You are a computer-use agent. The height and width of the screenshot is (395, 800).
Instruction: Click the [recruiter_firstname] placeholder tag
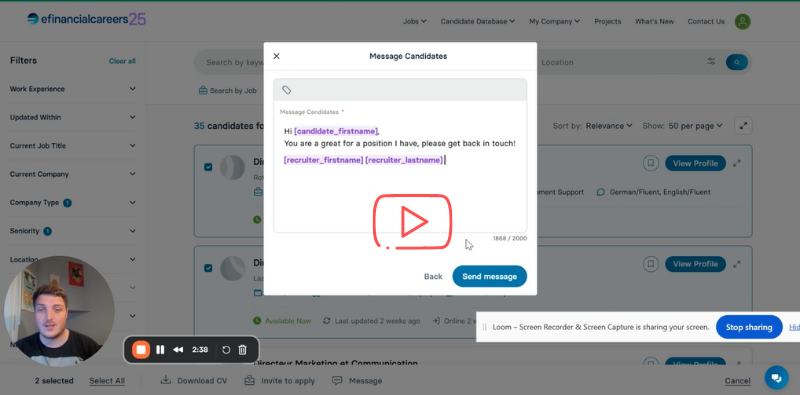[x=323, y=160]
